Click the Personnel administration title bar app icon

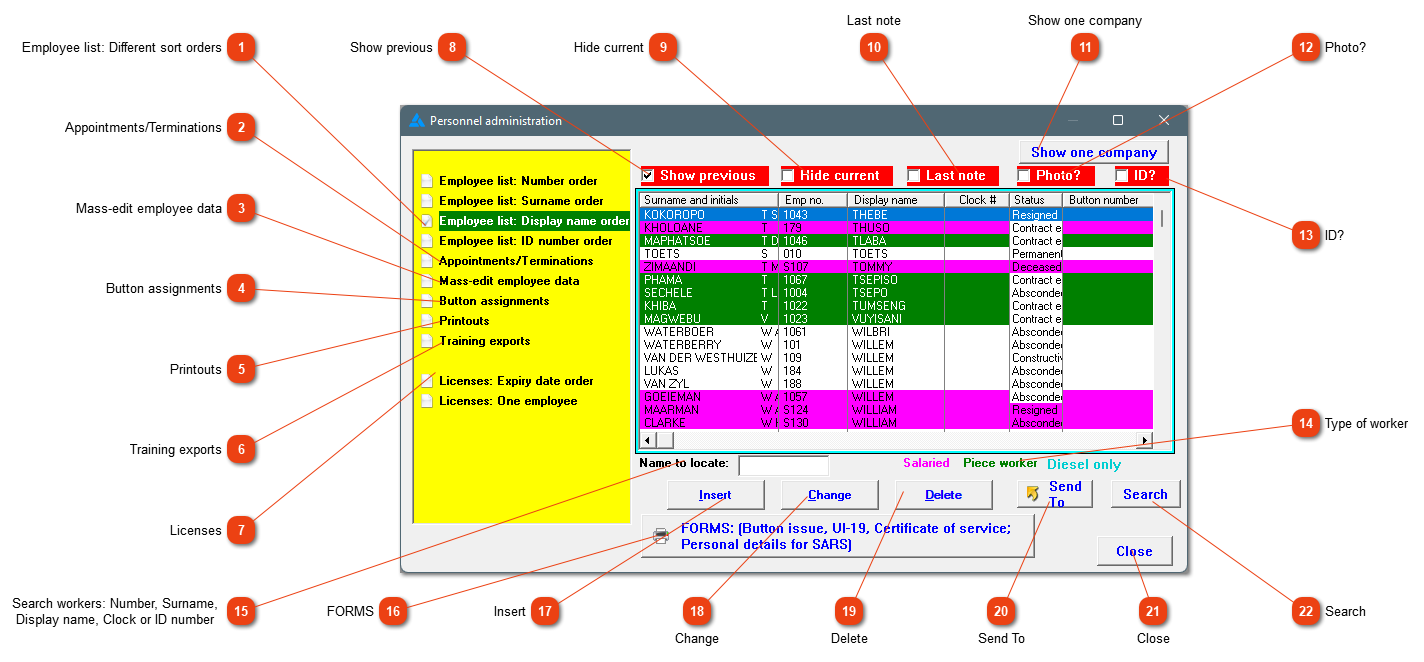coord(417,121)
